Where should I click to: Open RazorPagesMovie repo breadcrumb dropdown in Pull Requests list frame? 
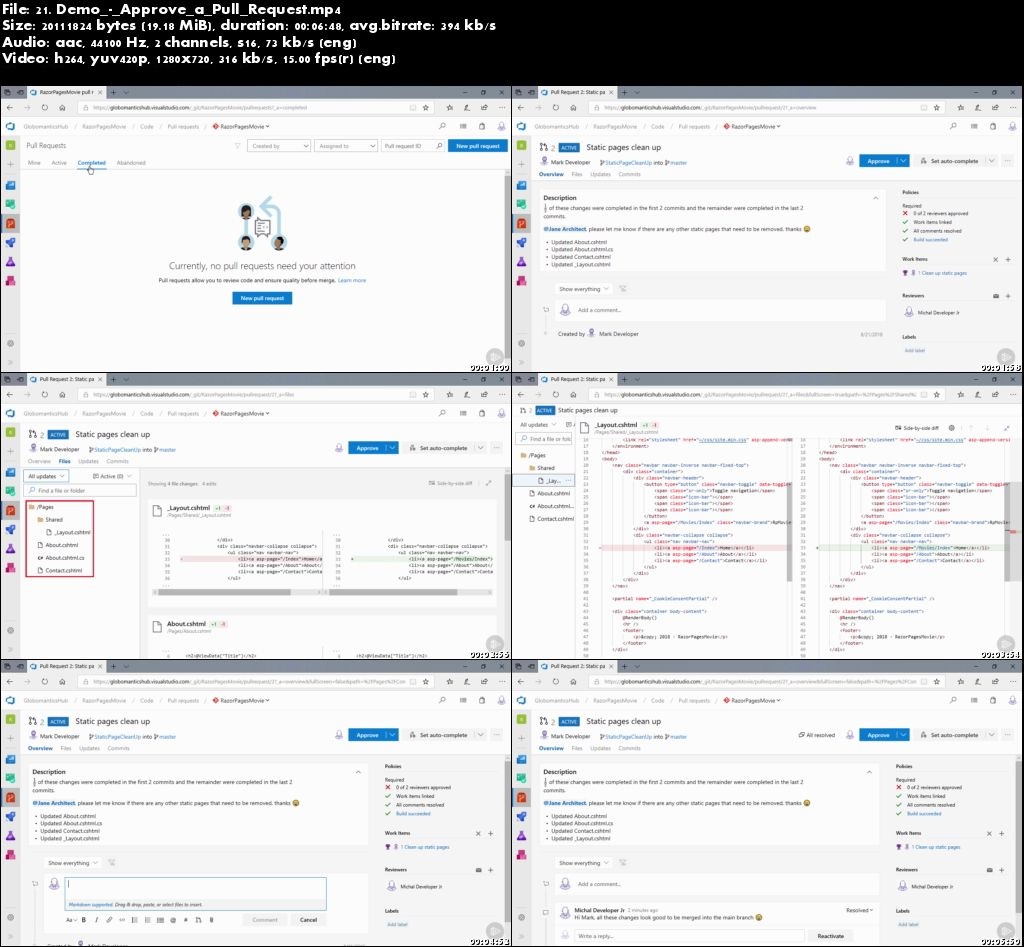tap(241, 126)
